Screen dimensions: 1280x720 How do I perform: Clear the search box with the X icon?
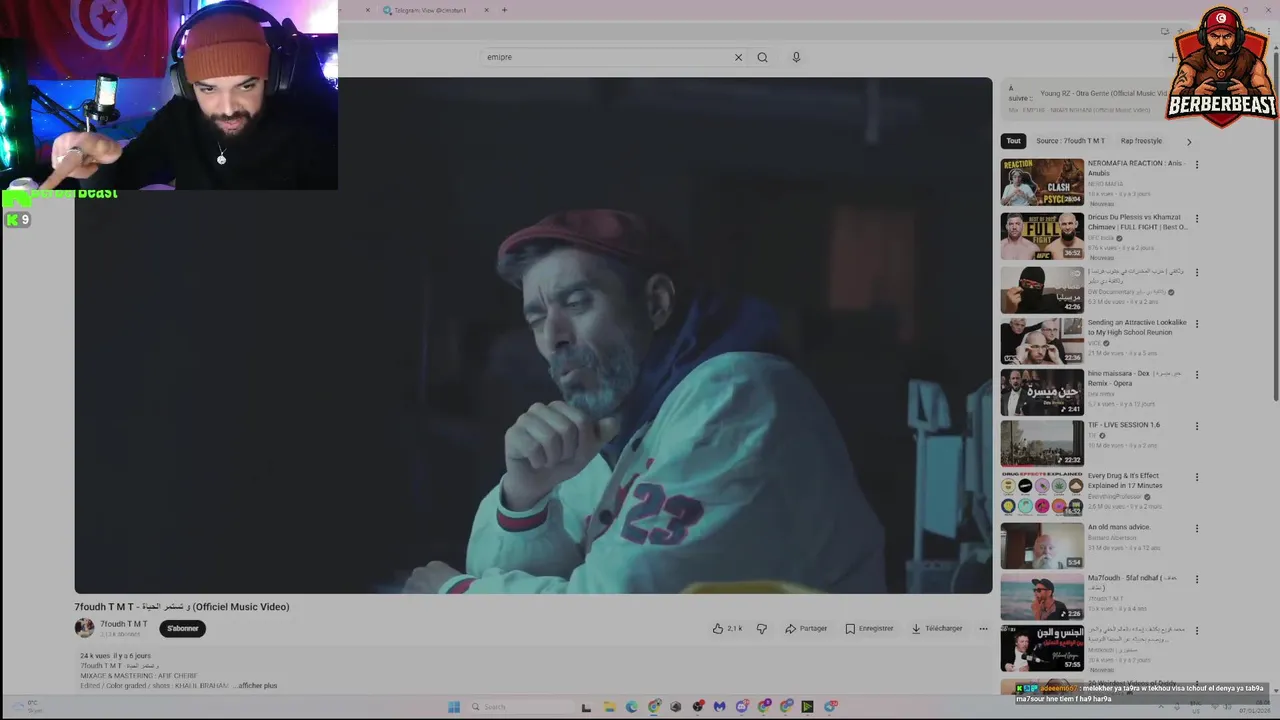[738, 57]
